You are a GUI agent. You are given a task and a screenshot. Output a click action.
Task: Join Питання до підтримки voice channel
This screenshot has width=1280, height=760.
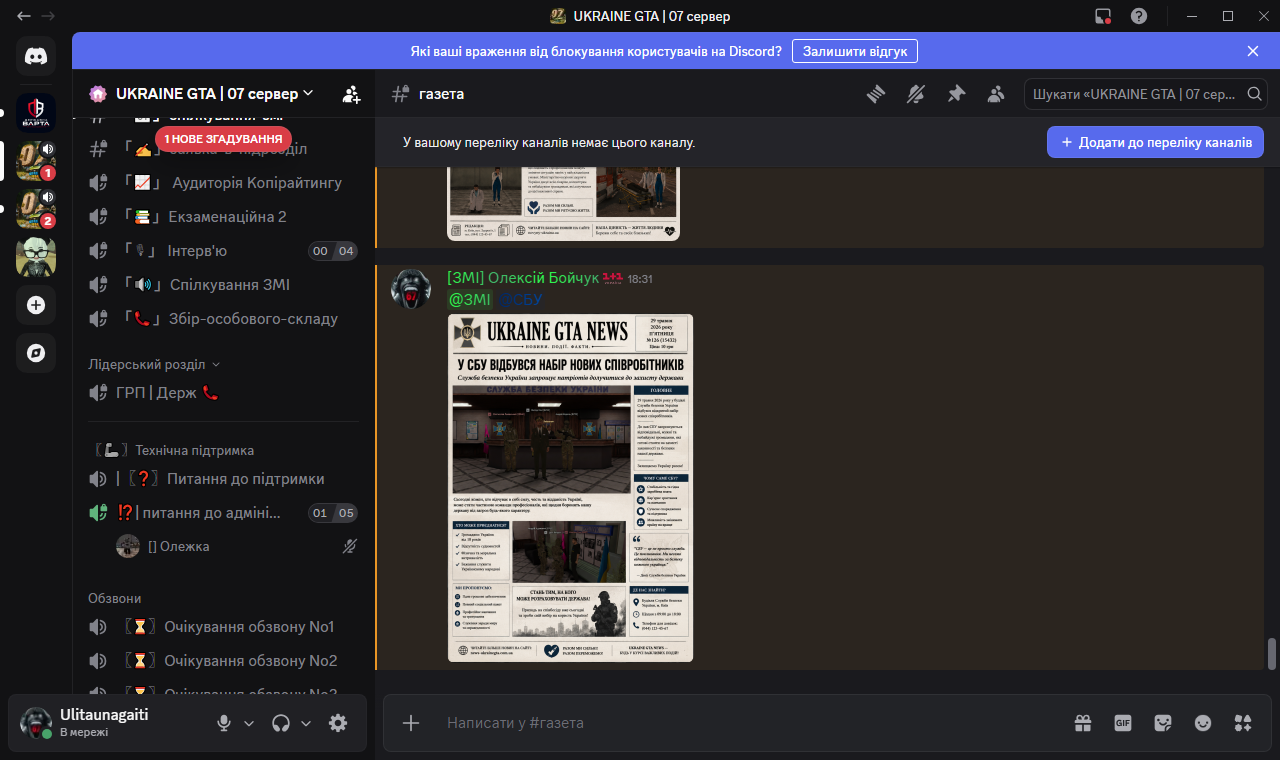[x=222, y=478]
